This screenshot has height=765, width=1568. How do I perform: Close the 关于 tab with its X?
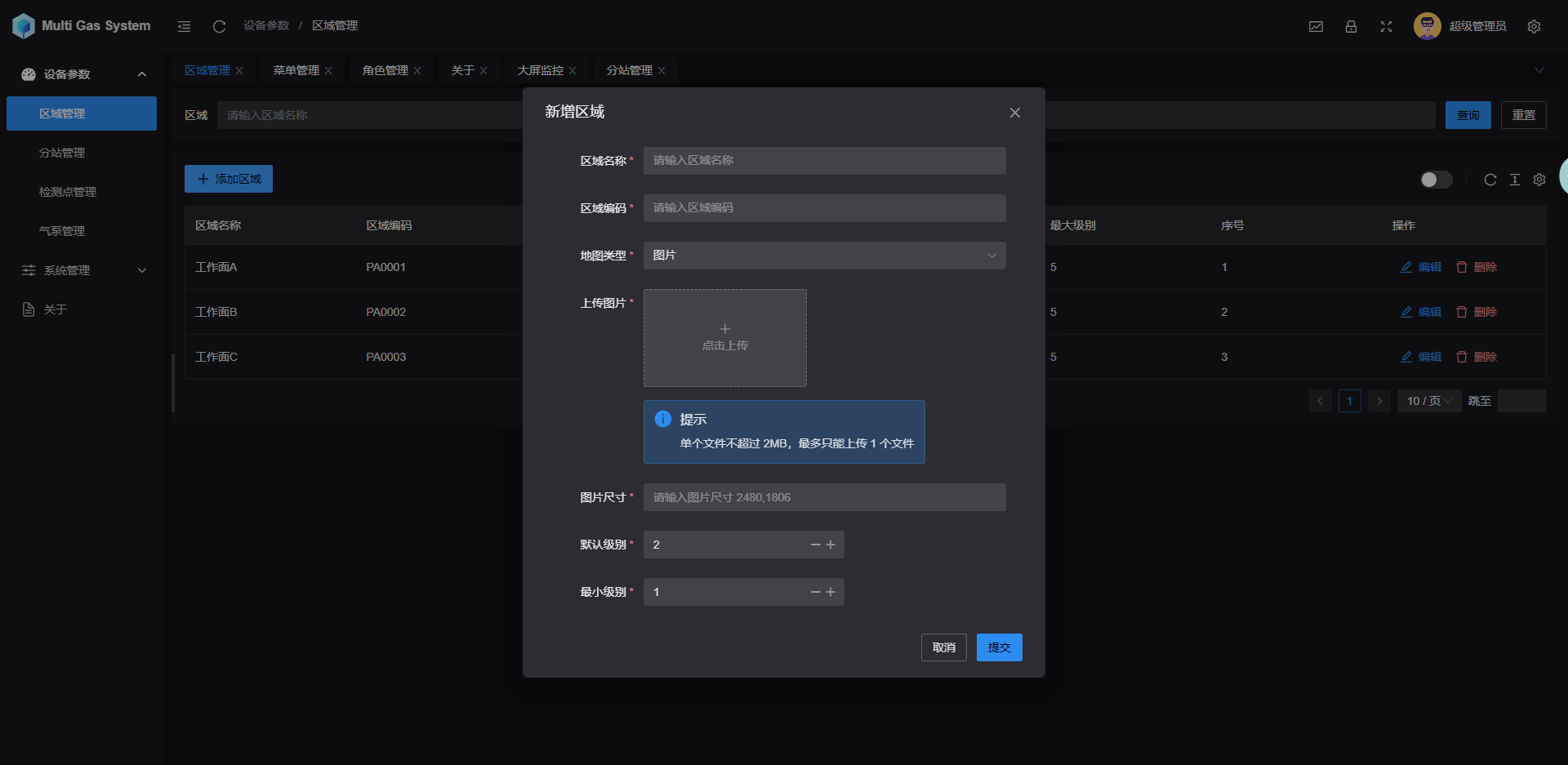(483, 71)
